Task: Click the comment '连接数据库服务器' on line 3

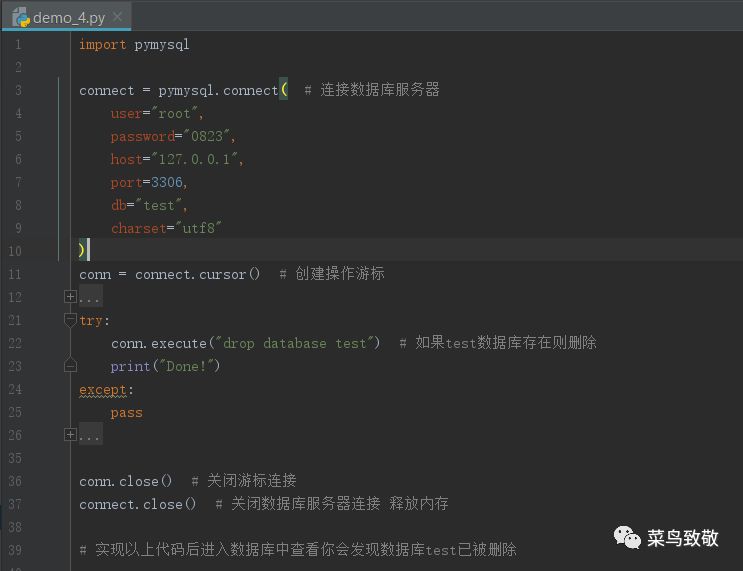Action: (x=380, y=90)
